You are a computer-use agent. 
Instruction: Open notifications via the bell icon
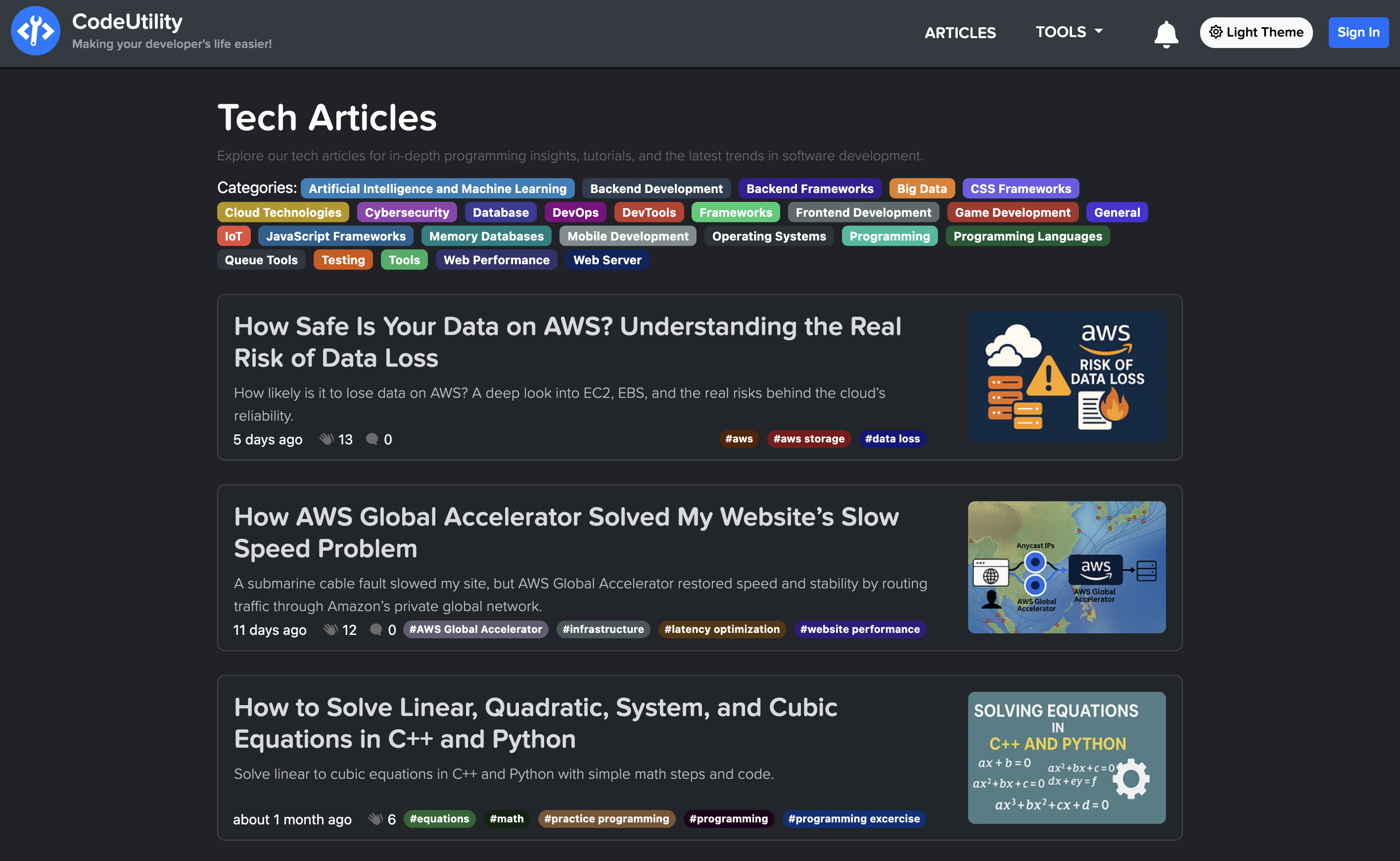click(x=1166, y=33)
